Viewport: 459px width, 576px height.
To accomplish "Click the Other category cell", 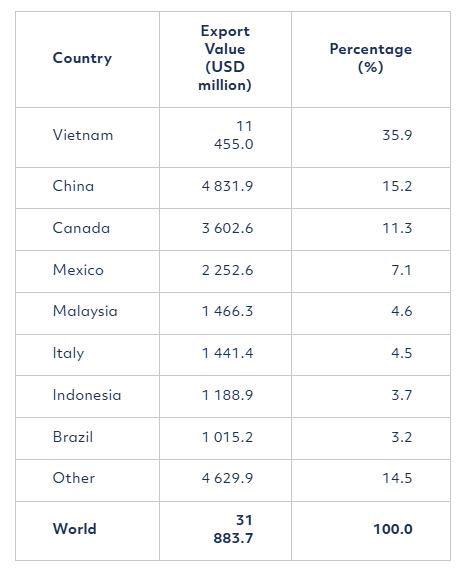I will [x=73, y=478].
